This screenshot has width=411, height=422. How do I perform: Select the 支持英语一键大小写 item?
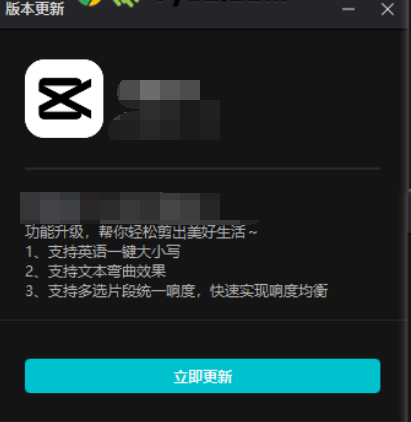point(103,252)
